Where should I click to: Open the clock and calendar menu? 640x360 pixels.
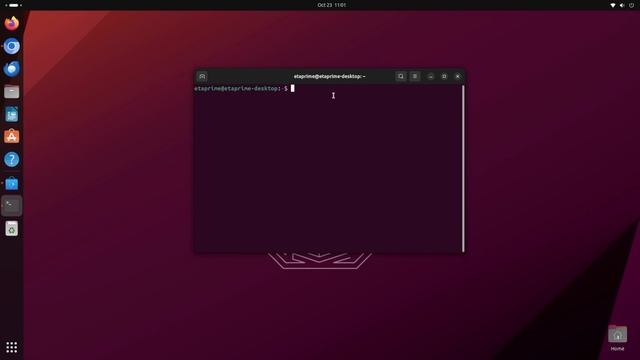pos(331,5)
